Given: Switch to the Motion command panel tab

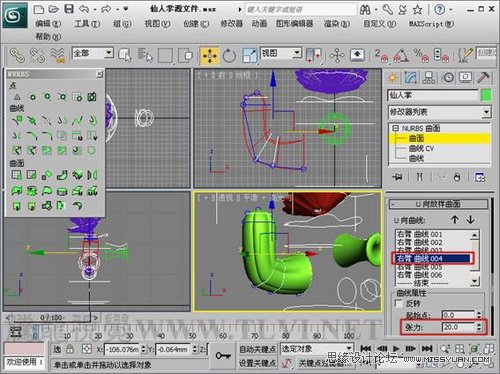Looking at the screenshot, I should [448, 78].
